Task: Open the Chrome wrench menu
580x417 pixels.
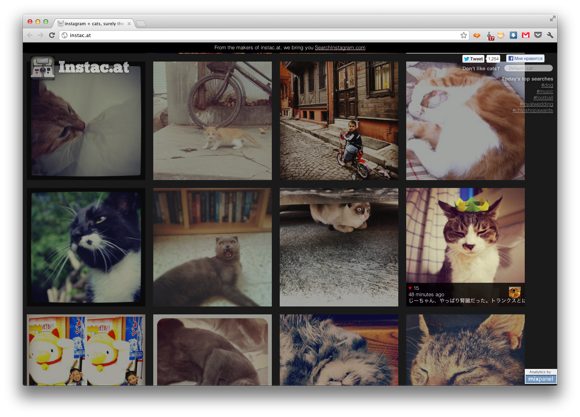Action: (x=550, y=35)
